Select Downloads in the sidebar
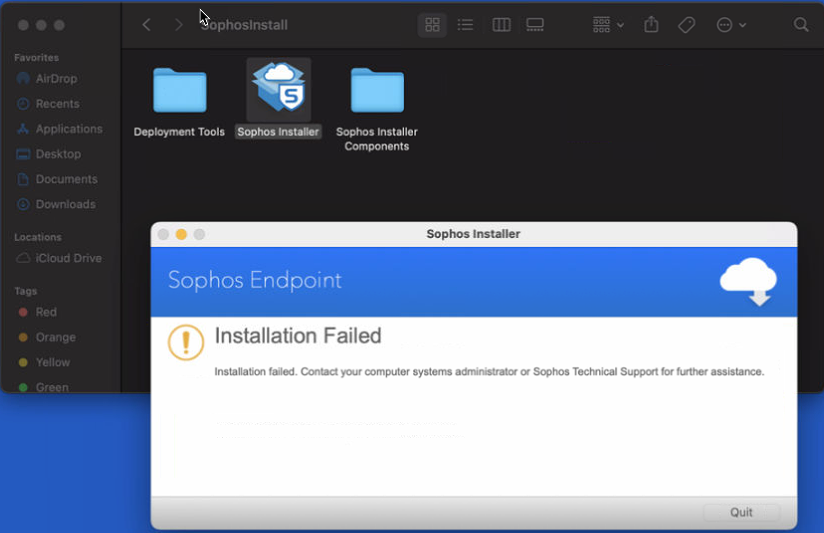The image size is (824, 533). [66, 204]
